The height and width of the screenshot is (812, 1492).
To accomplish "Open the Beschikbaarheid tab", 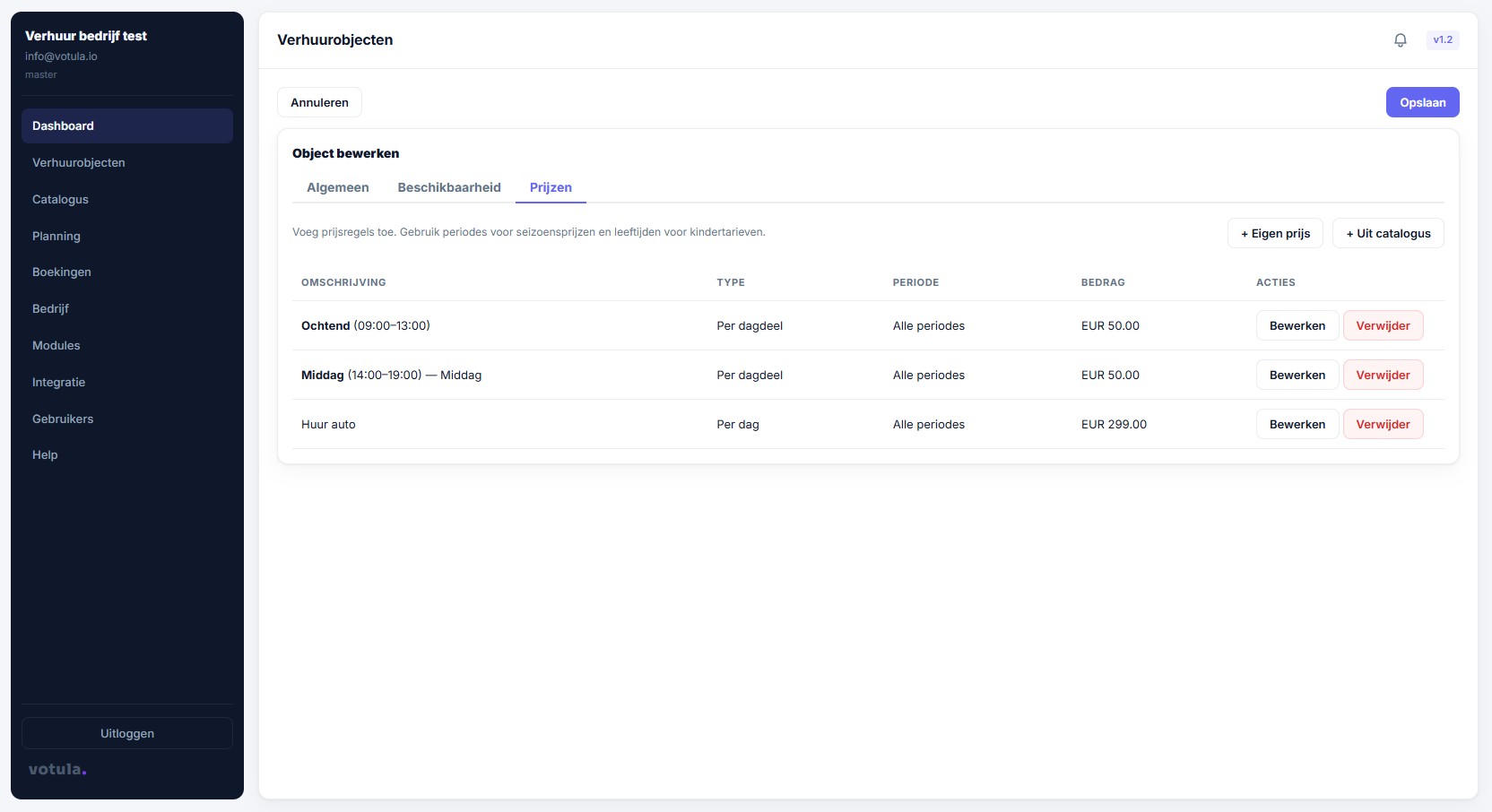I will tap(448, 187).
